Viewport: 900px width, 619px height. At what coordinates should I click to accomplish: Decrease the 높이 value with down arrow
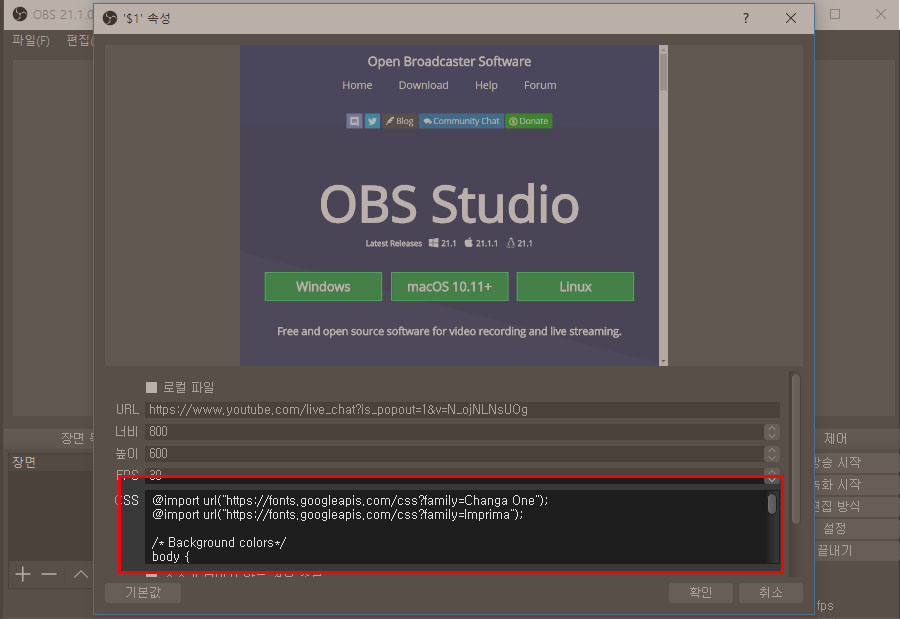(772, 458)
